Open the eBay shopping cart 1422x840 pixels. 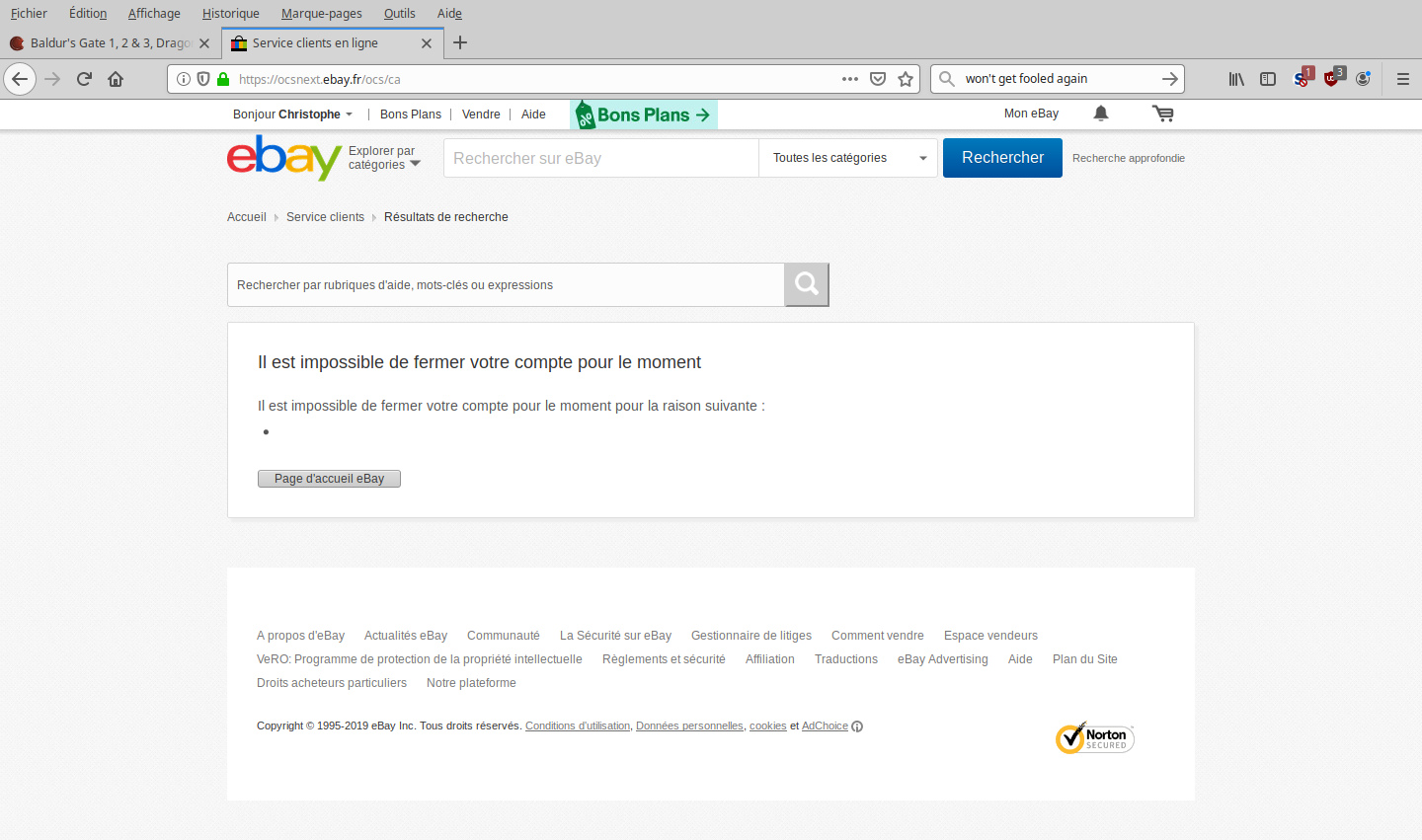point(1163,114)
